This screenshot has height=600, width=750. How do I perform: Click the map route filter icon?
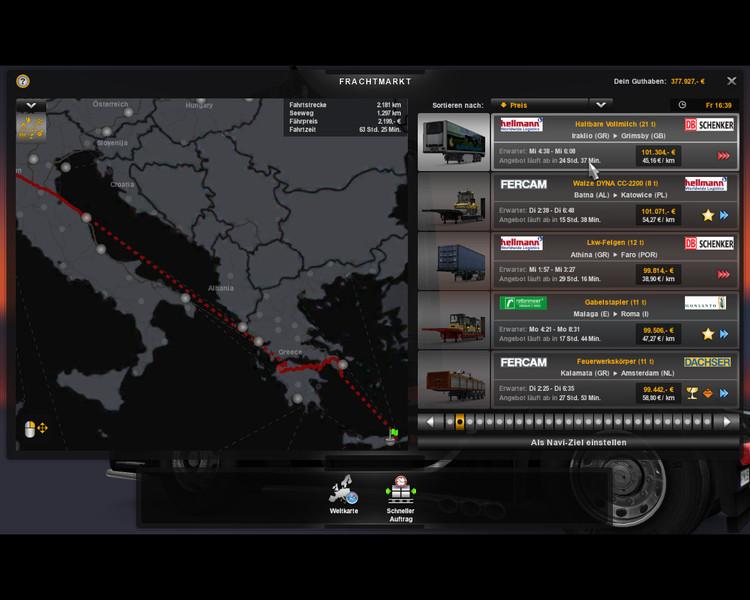pyautogui.click(x=31, y=127)
